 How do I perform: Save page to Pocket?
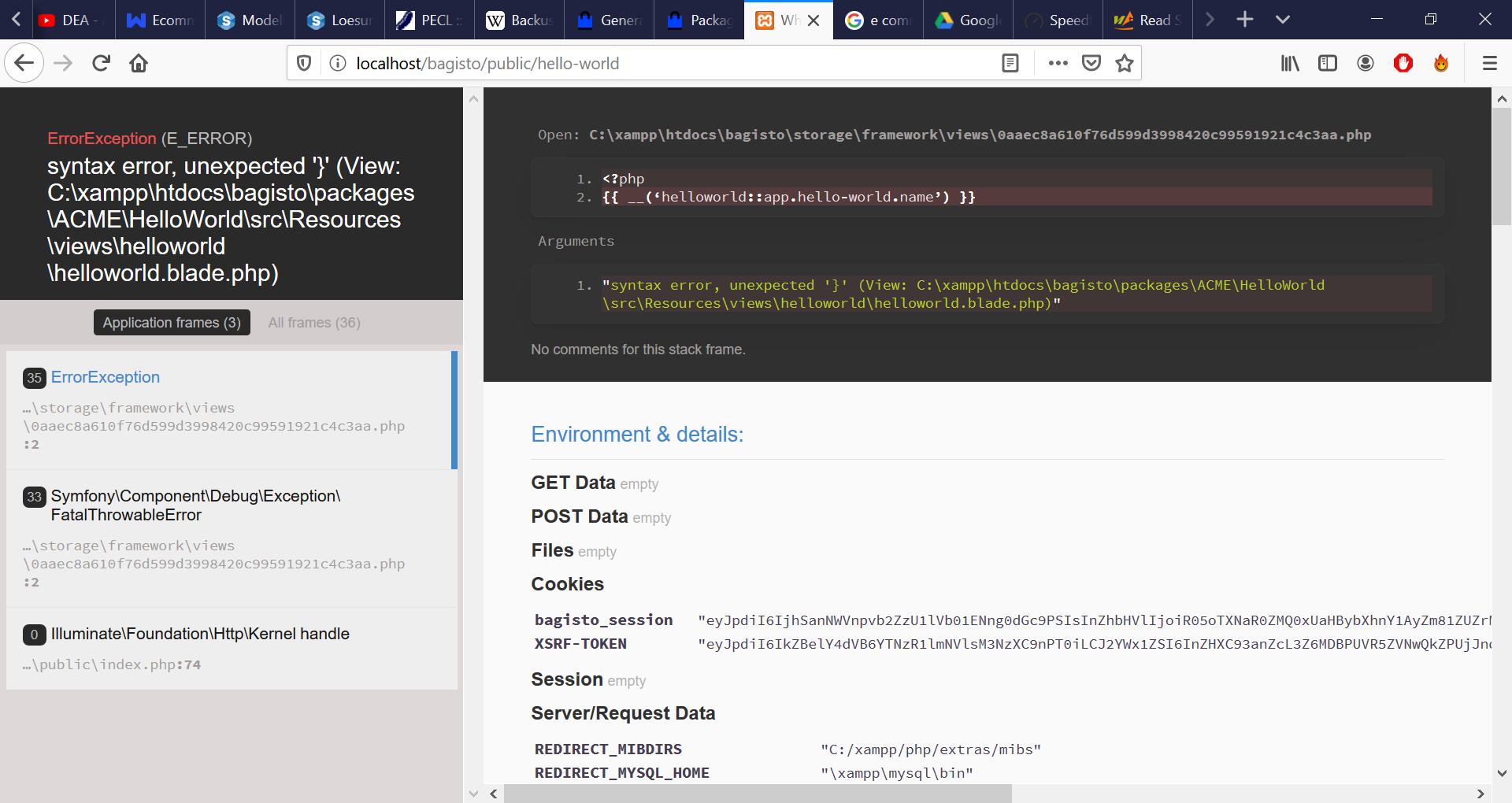pyautogui.click(x=1091, y=63)
